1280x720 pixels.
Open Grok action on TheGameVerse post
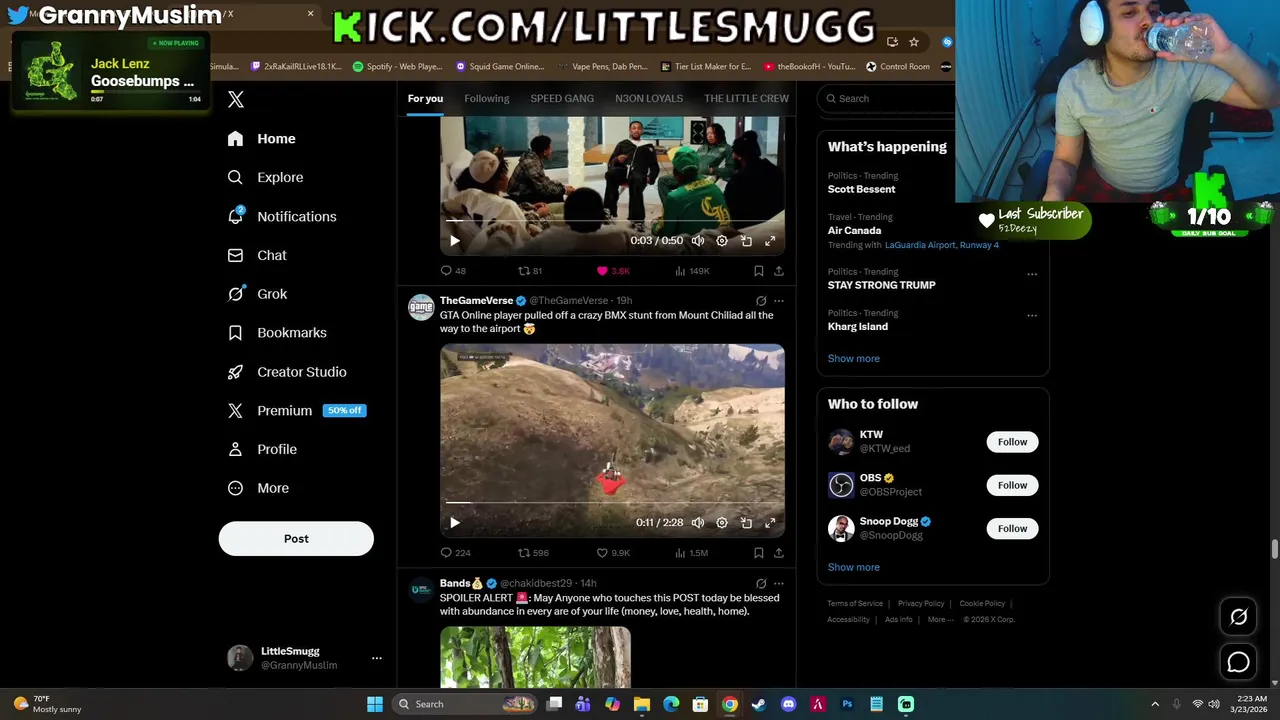761,301
